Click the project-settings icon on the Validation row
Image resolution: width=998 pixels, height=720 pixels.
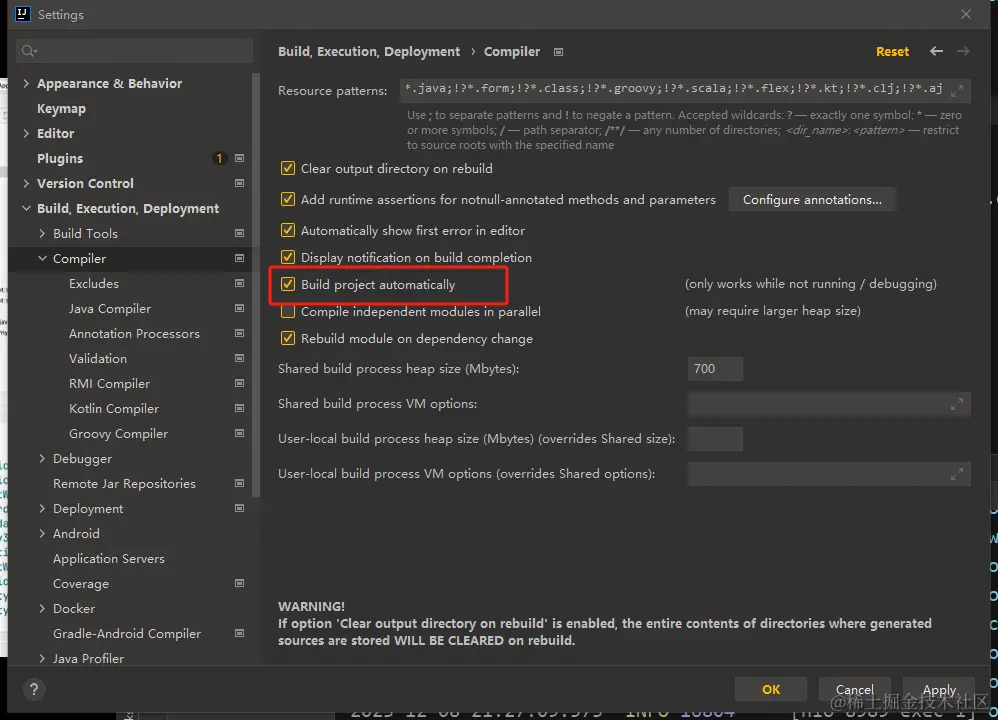click(x=239, y=358)
